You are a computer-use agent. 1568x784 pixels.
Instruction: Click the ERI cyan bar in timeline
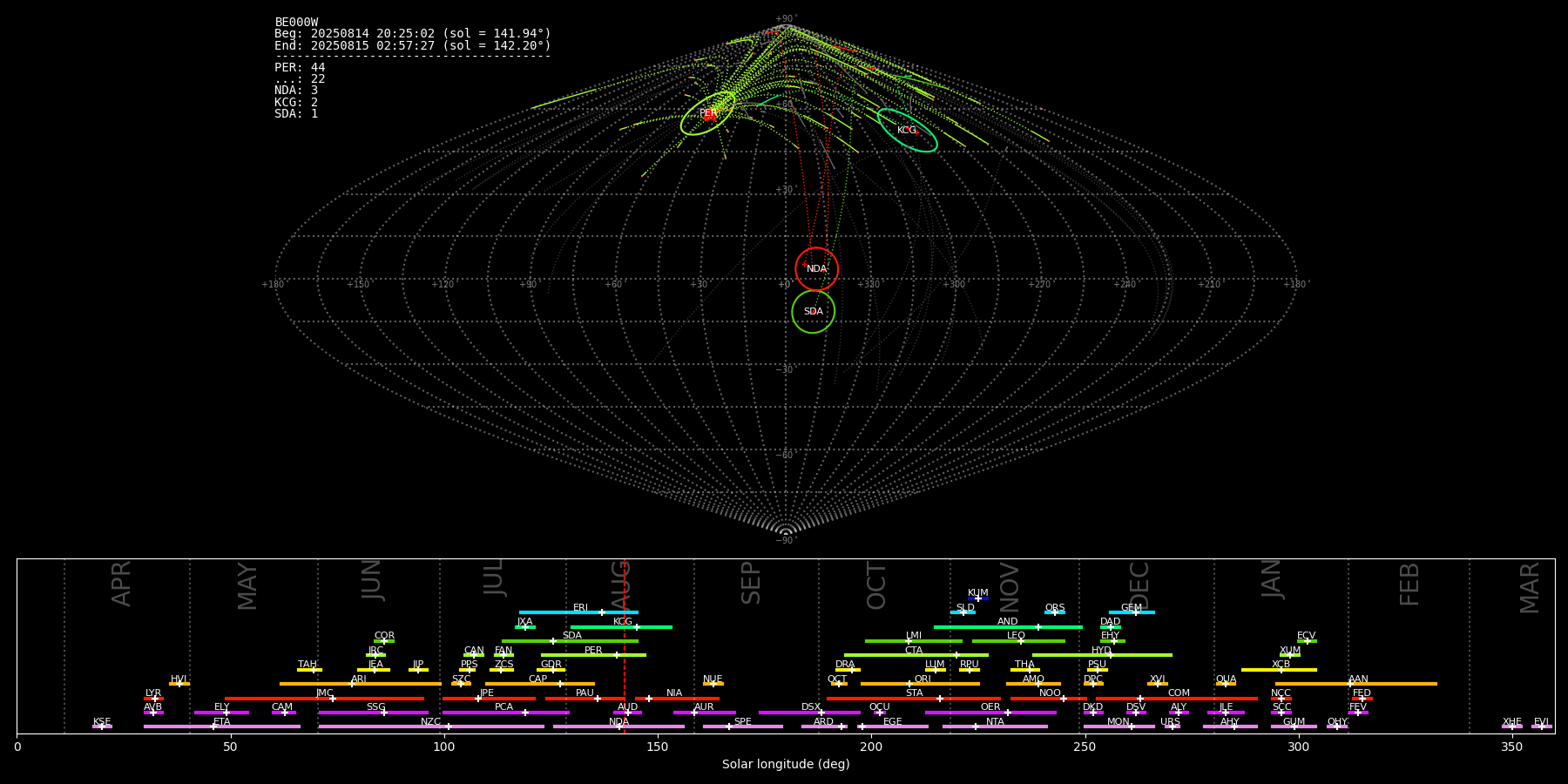pos(578,612)
